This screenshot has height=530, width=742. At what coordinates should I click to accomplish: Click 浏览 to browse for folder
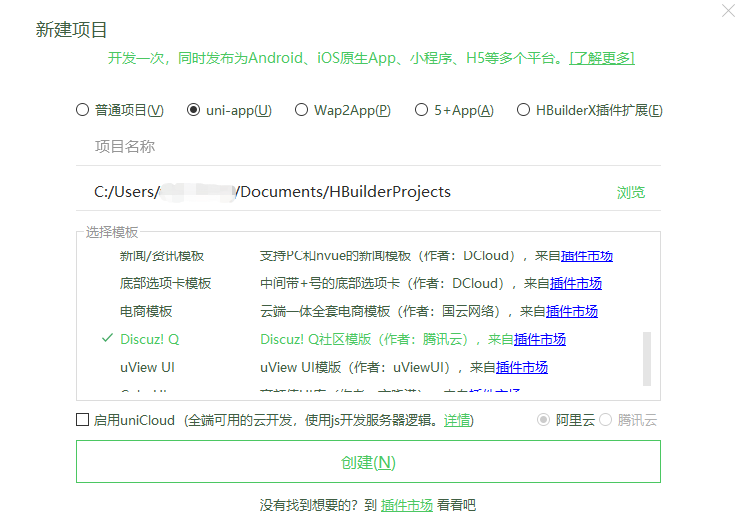click(630, 192)
